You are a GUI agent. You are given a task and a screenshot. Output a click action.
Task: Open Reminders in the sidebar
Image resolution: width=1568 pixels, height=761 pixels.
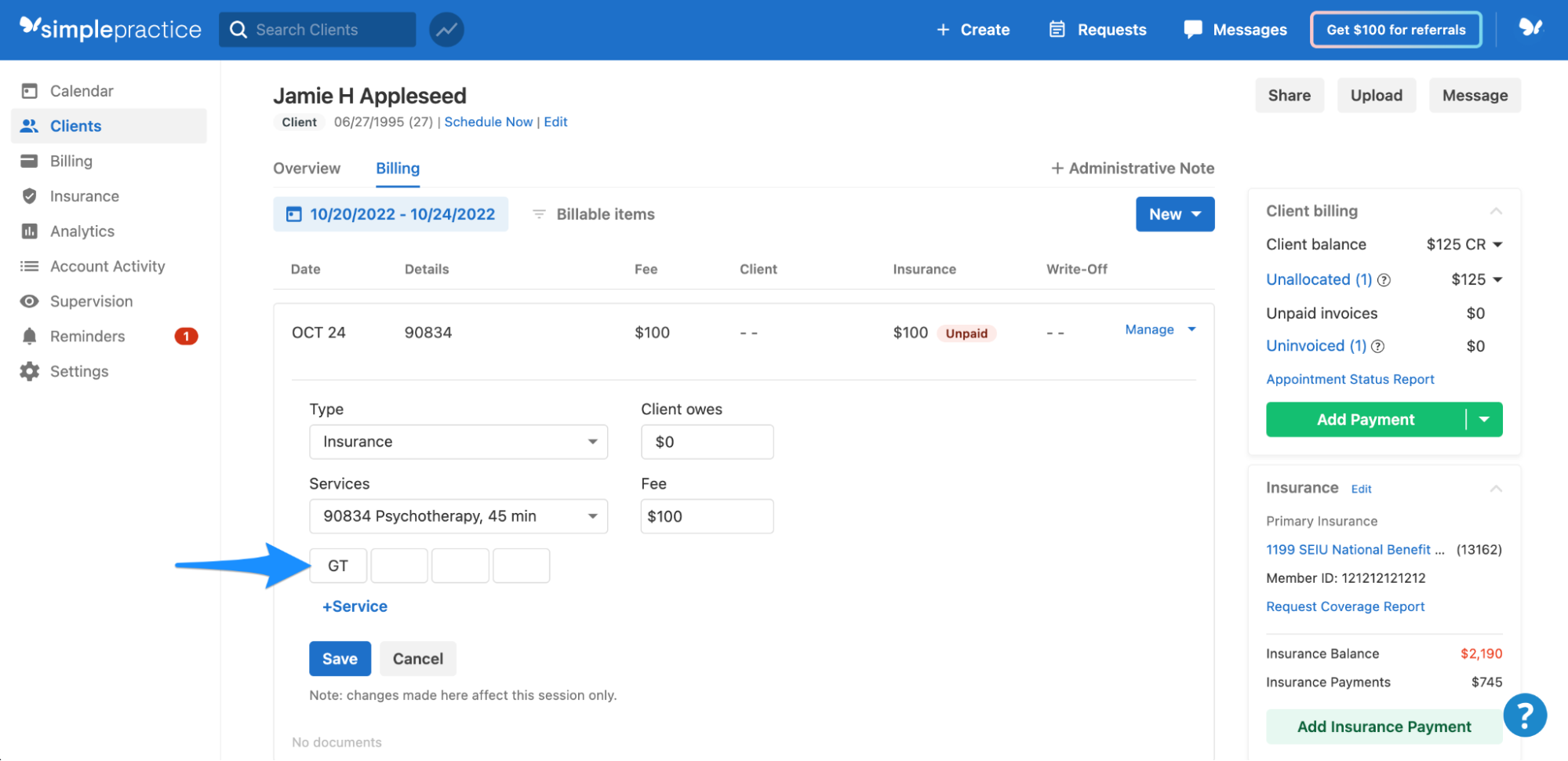87,337
